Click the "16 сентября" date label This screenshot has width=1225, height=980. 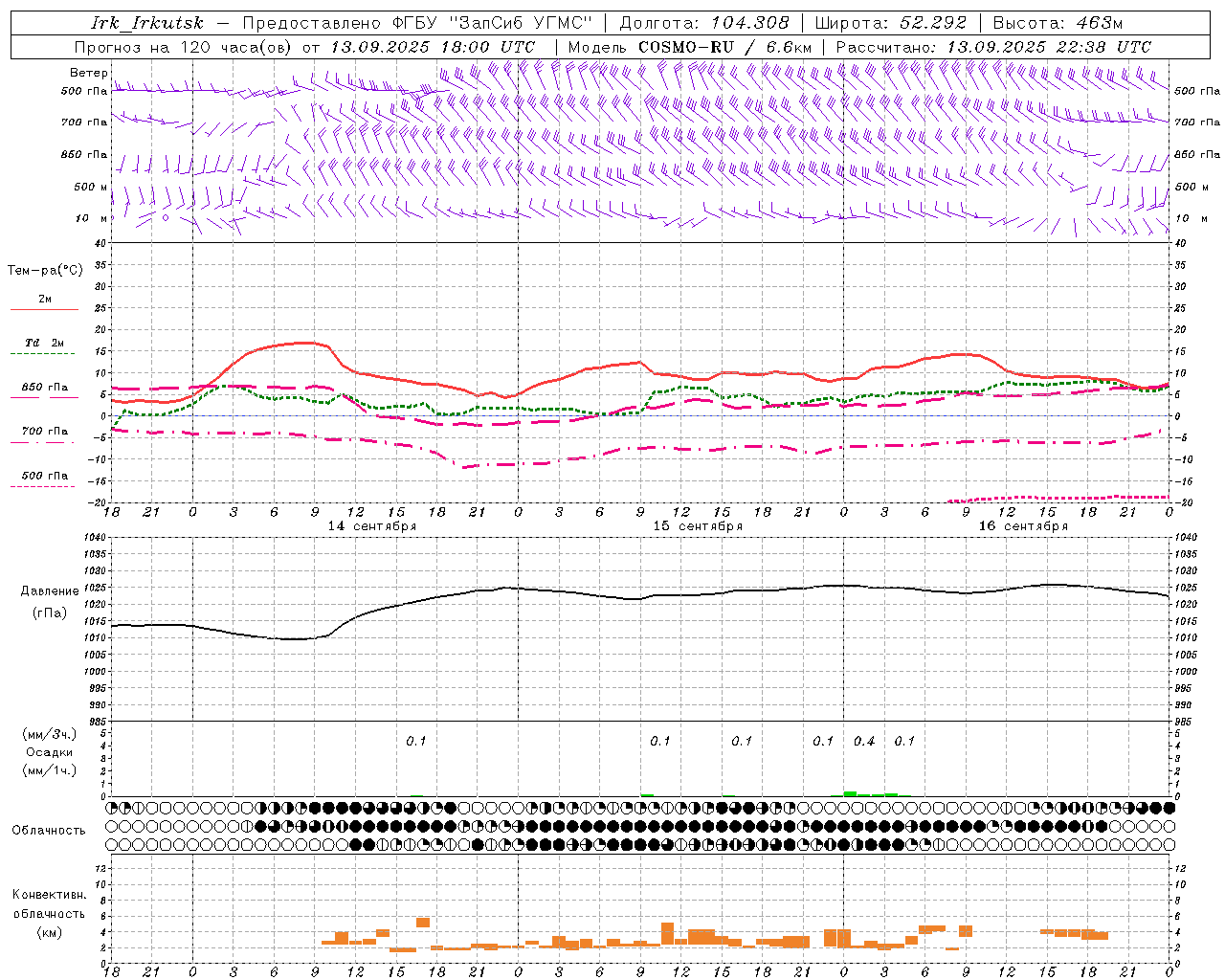point(1023,526)
